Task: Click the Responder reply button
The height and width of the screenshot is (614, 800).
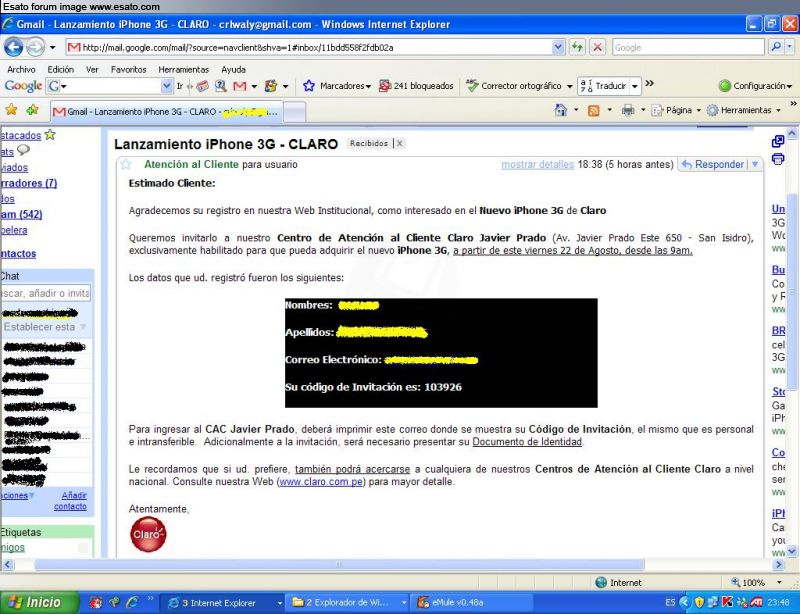Action: coord(713,164)
